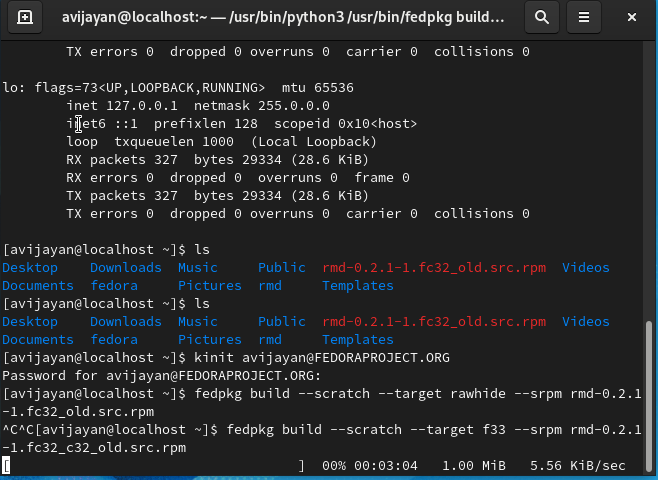This screenshot has width=658, height=480.
Task: Click the kinit avijayan@FEDORAPROJECT.ORG command
Action: [321, 357]
